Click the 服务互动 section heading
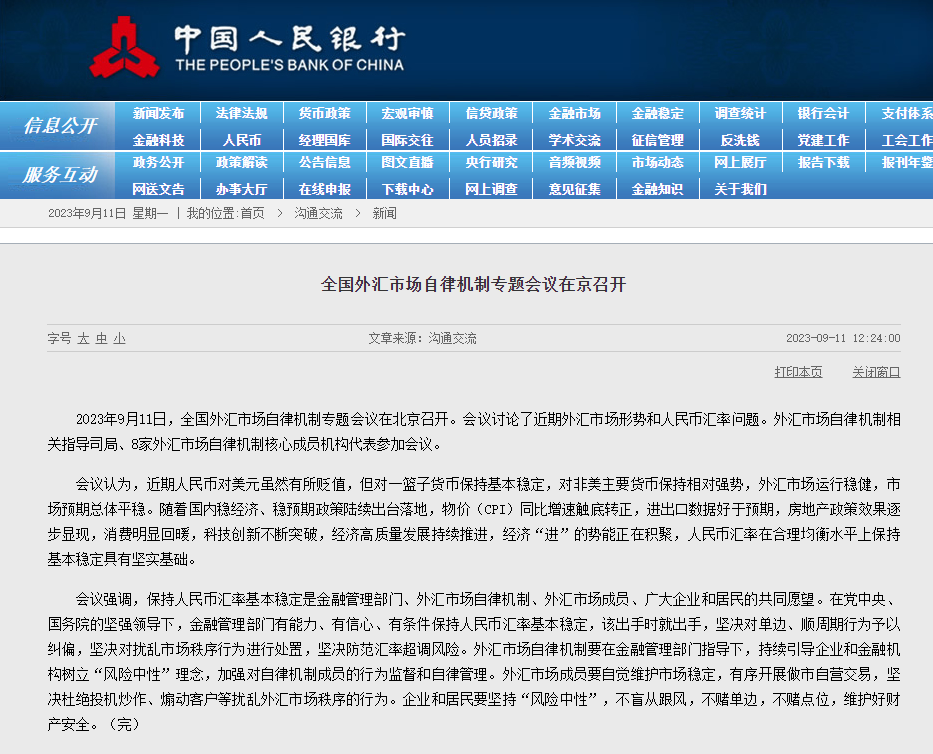933x754 pixels. pyautogui.click(x=60, y=175)
